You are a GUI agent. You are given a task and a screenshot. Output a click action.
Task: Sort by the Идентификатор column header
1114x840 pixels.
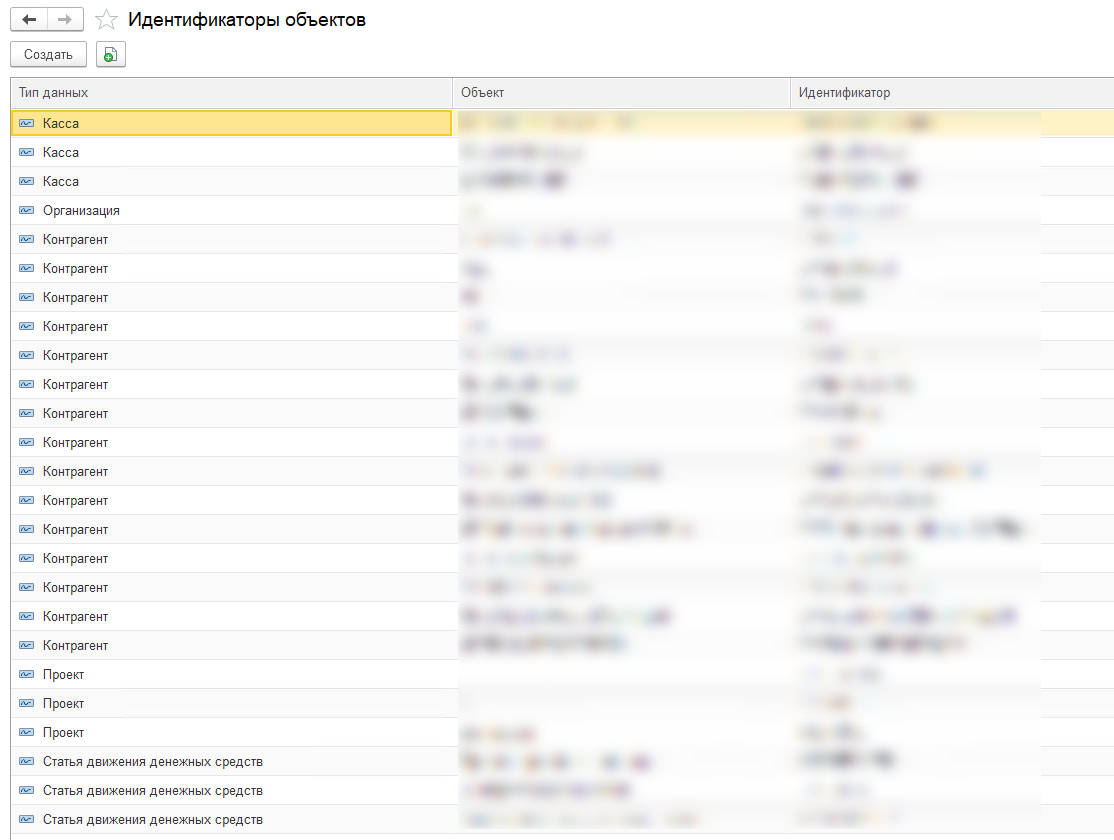(952, 92)
